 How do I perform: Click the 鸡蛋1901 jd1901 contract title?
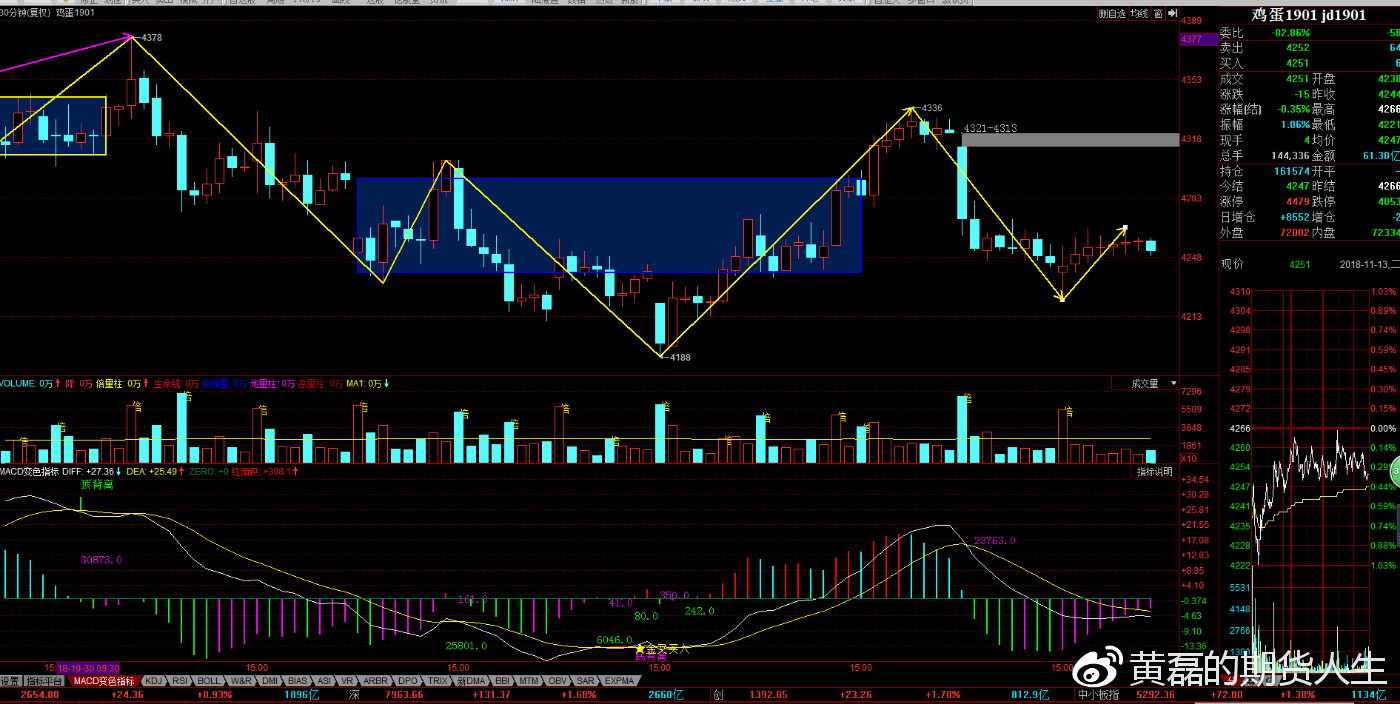[1306, 15]
